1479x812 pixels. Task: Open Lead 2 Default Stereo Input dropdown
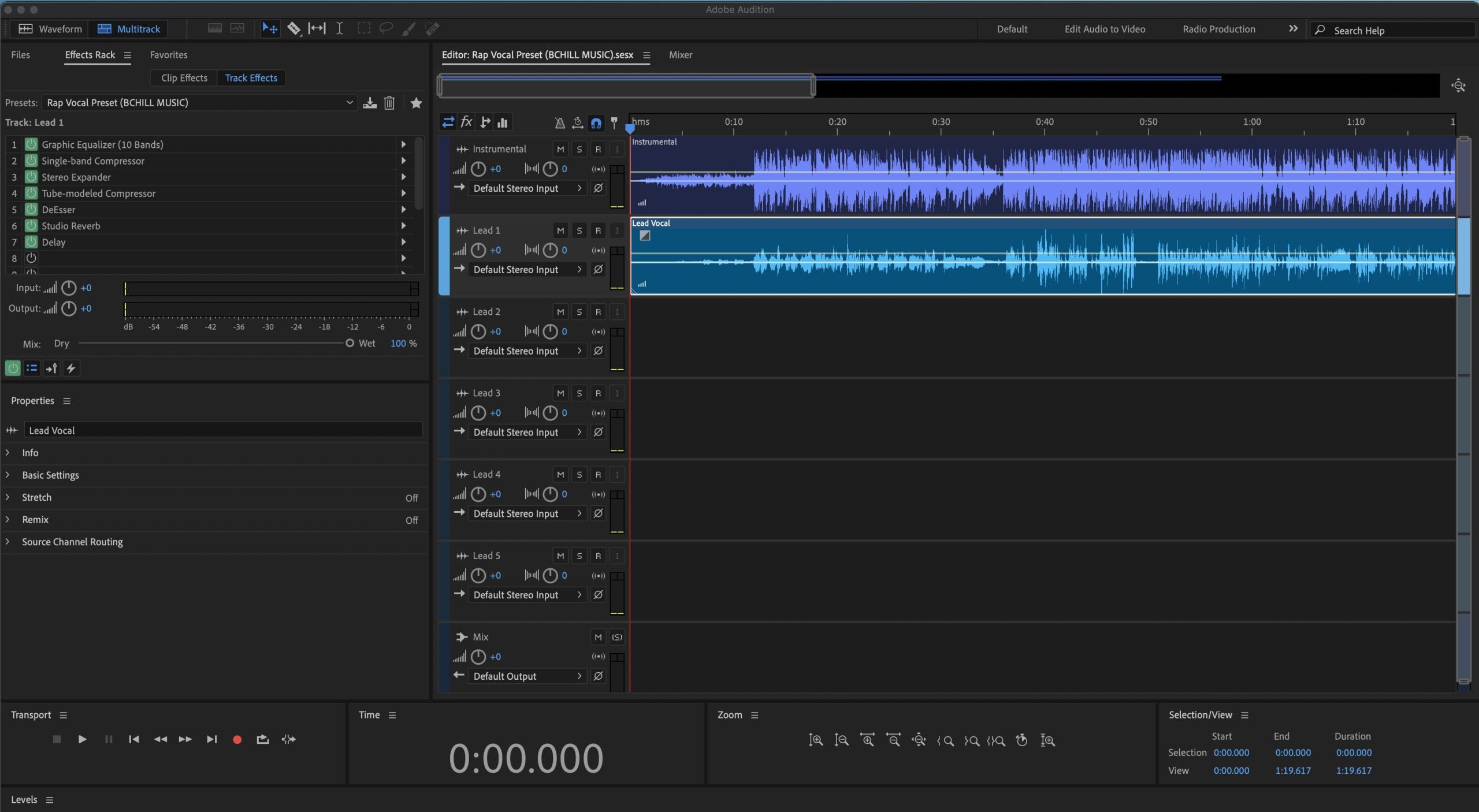[x=527, y=351]
